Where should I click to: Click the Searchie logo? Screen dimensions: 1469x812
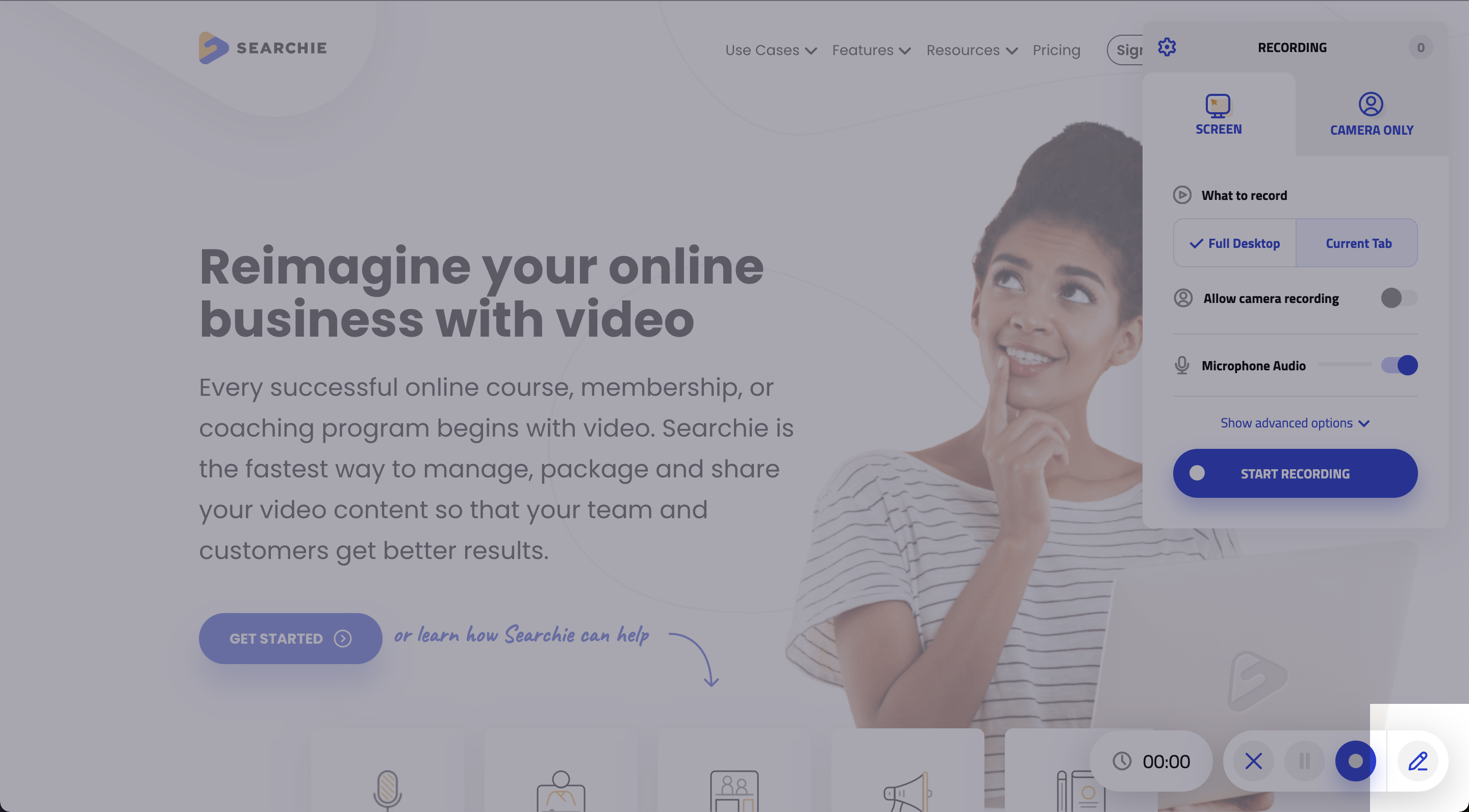tap(263, 48)
